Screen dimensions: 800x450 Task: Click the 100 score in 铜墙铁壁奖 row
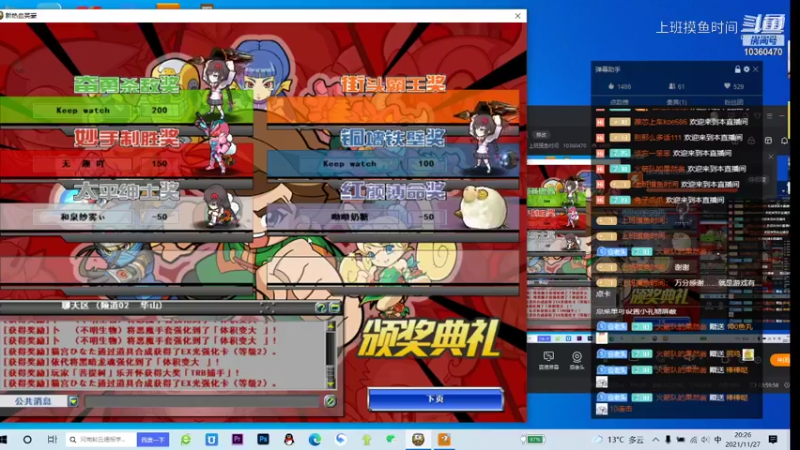(426, 164)
